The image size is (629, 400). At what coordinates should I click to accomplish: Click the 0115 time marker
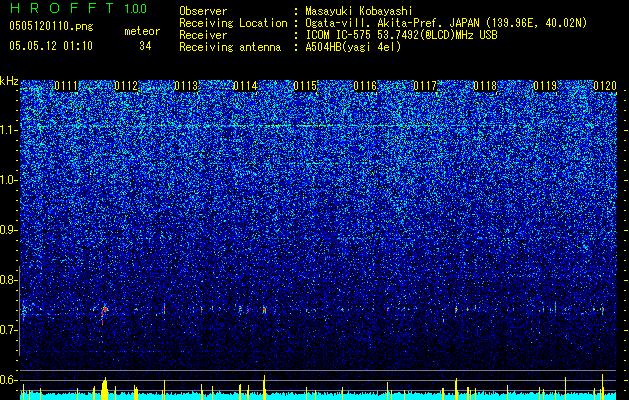(306, 86)
